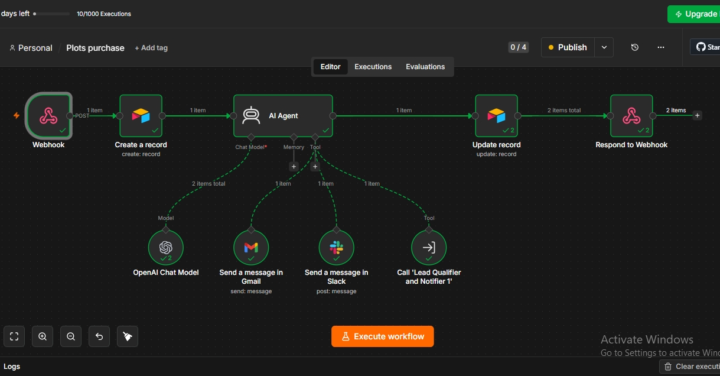Screen dimensions: 720x376
Task: Click the 0 / 4 counter badge
Action: click(518, 47)
